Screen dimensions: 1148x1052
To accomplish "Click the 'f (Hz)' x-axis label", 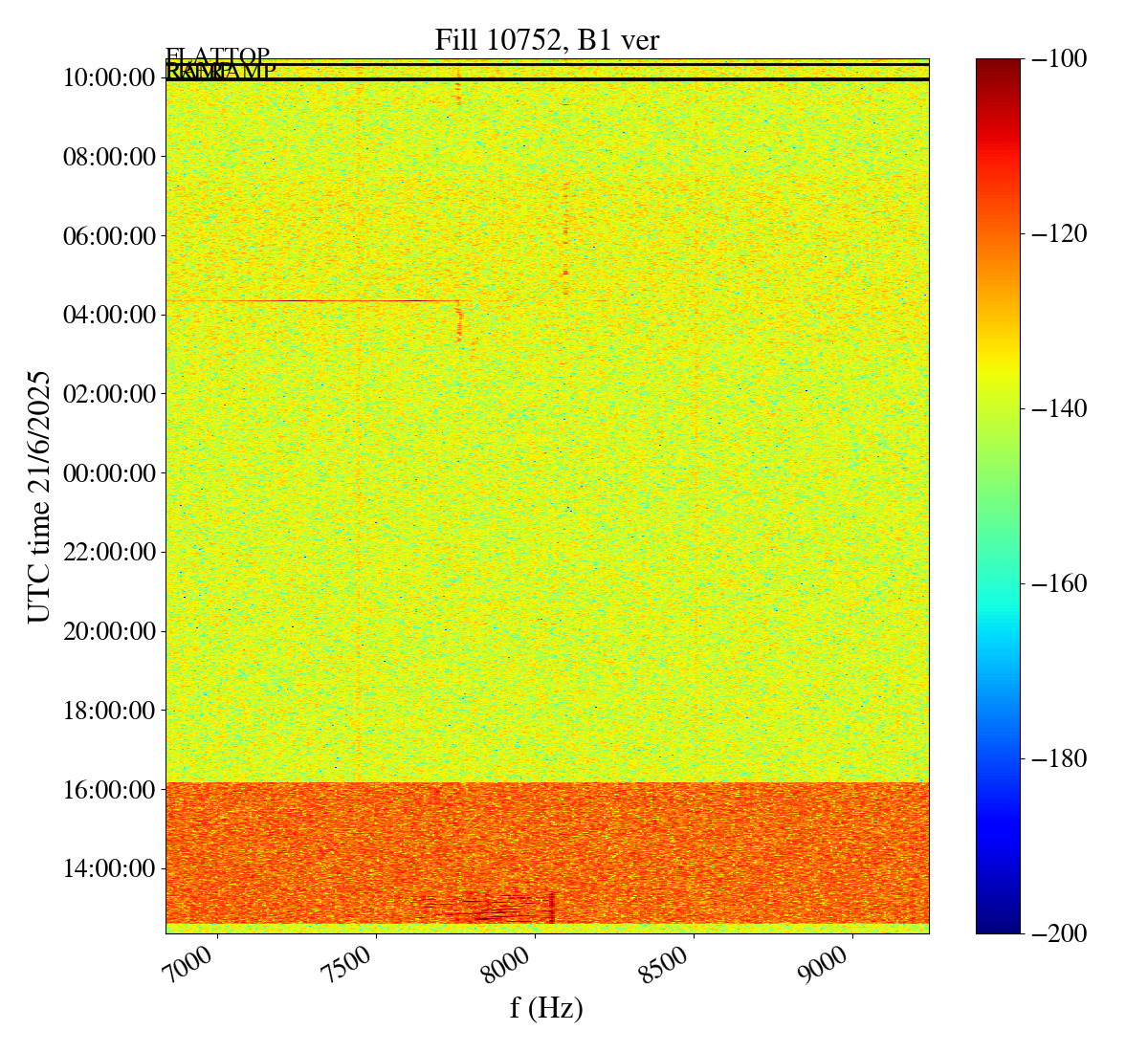I will point(546,1007).
